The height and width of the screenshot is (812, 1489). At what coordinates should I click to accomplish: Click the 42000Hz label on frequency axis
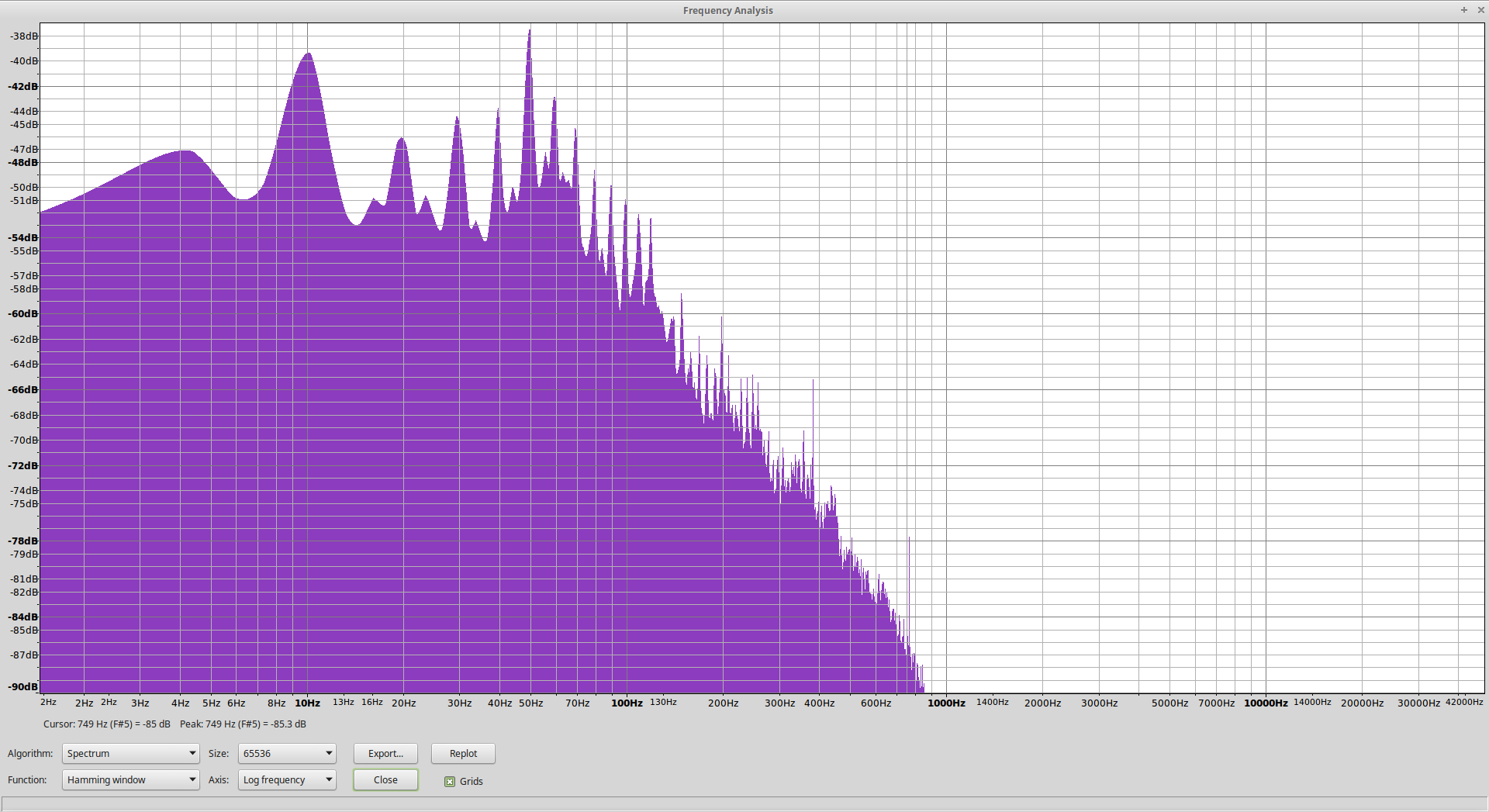(x=1464, y=702)
